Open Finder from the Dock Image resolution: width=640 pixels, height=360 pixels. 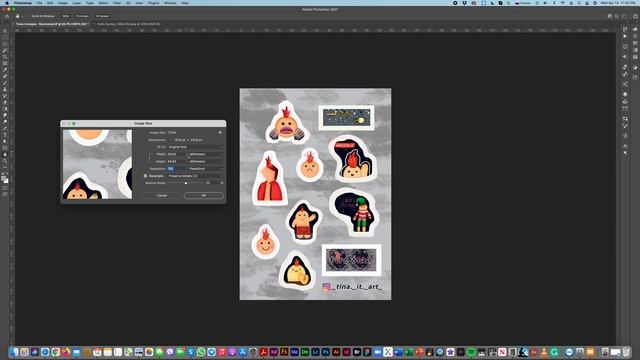coord(15,352)
